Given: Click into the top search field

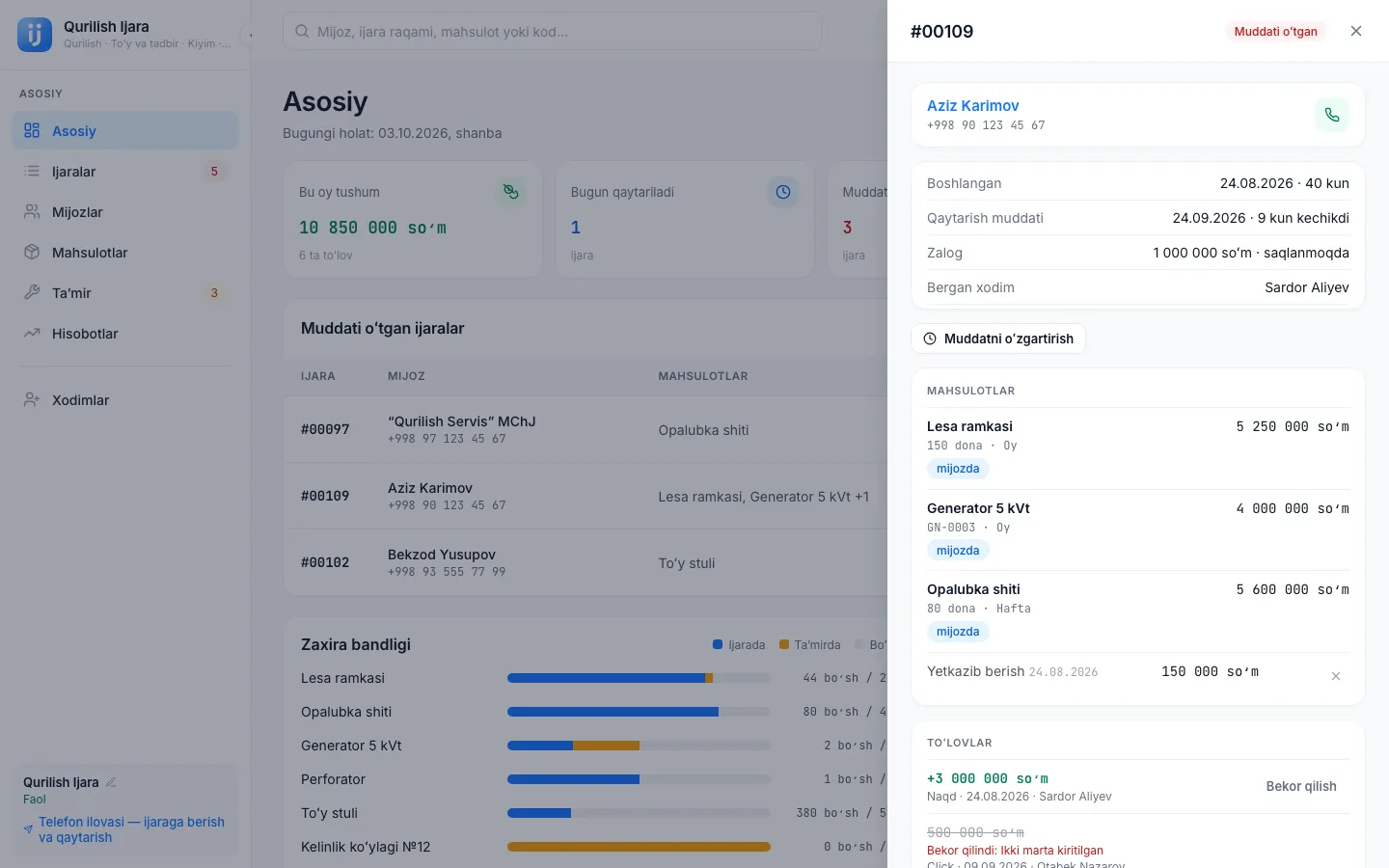Looking at the screenshot, I should coord(553,31).
